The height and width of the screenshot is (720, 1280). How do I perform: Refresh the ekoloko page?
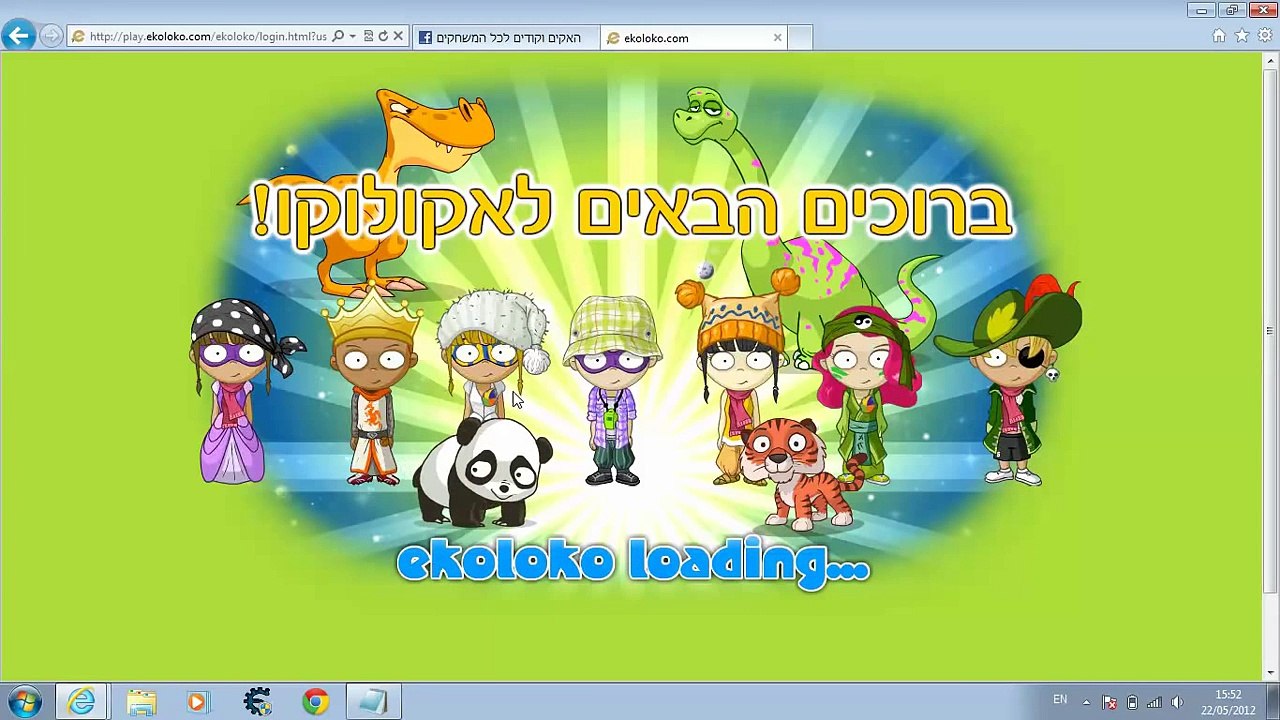383,37
